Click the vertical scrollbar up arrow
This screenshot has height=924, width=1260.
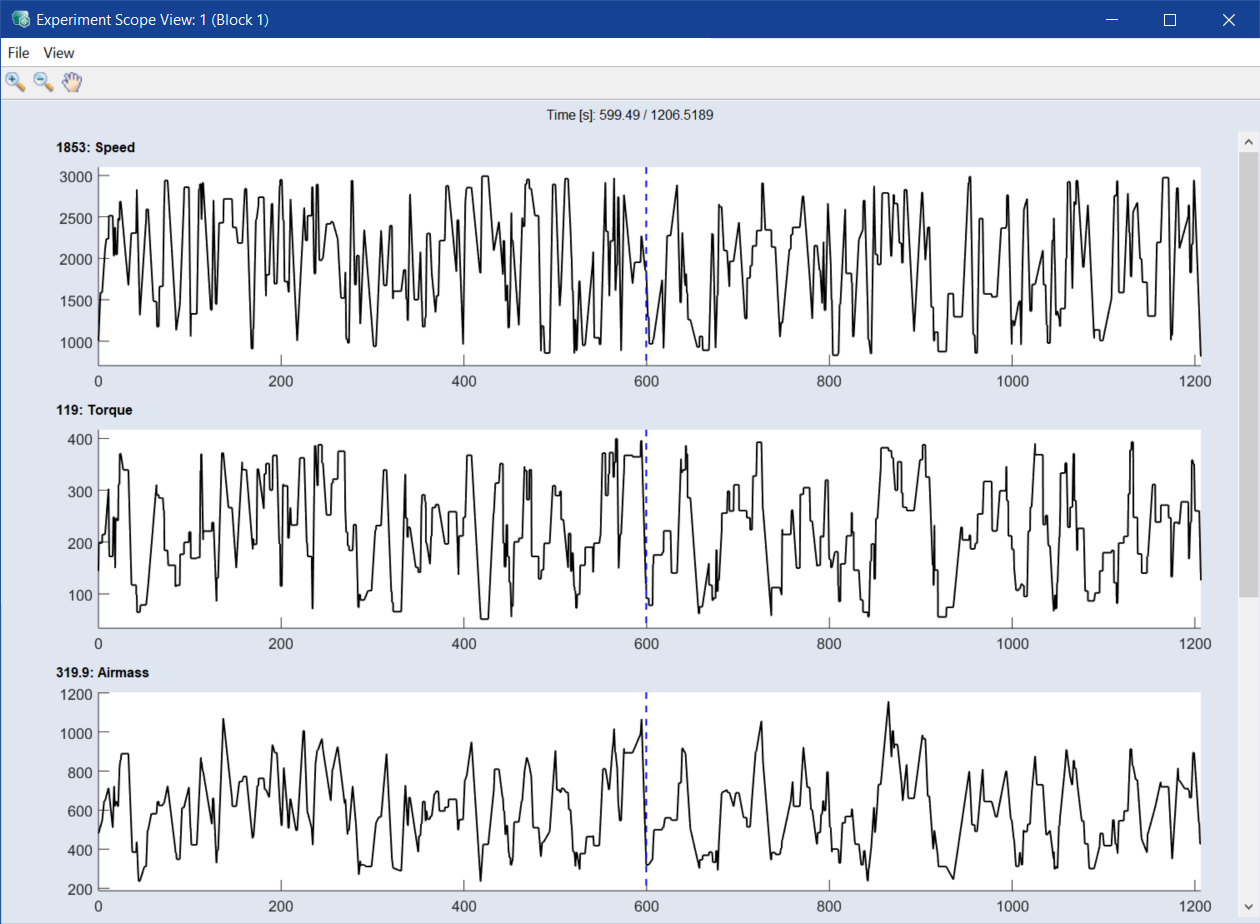pyautogui.click(x=1248, y=141)
